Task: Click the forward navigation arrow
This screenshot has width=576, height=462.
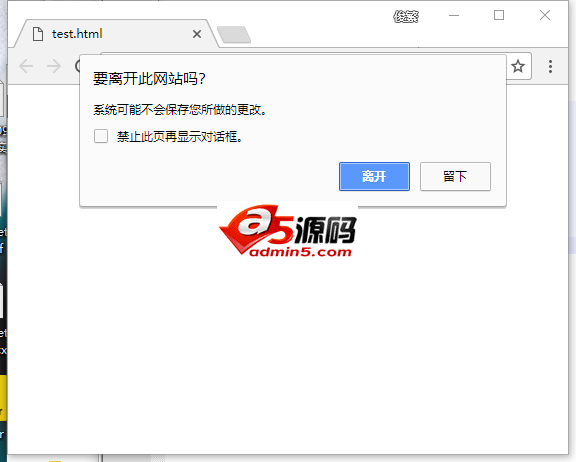Action: click(x=54, y=66)
